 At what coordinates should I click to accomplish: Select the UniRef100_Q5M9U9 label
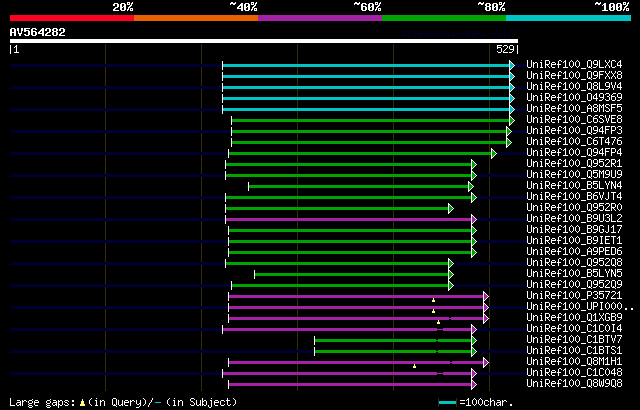coord(574,174)
